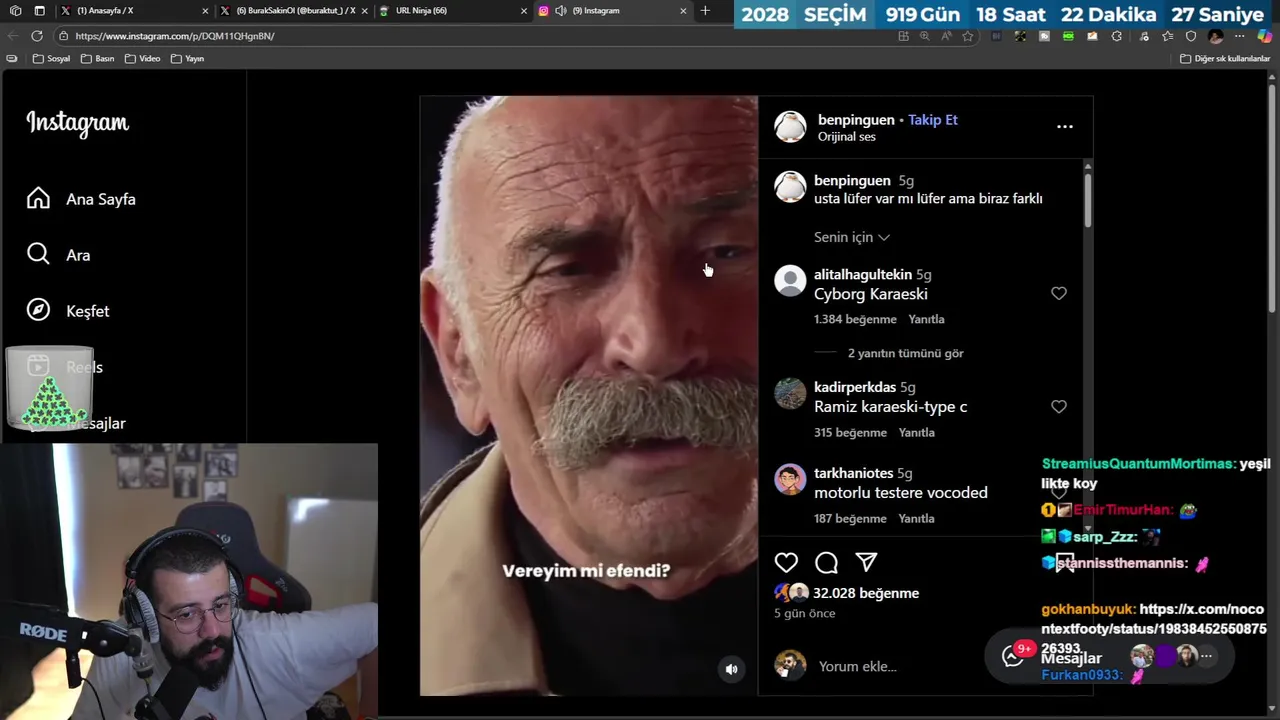1280x720 pixels.
Task: Reload the page with refresh button
Action: pyautogui.click(x=37, y=36)
